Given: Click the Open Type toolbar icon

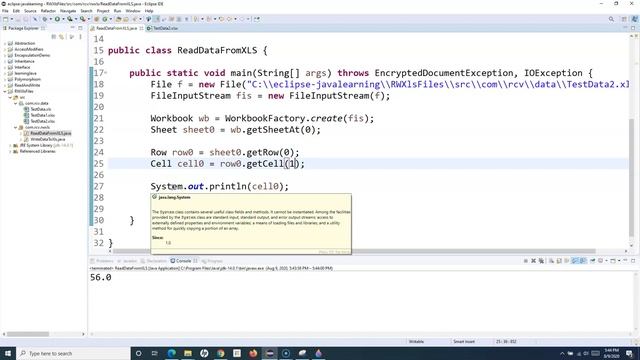Looking at the screenshot, I should [118, 19].
